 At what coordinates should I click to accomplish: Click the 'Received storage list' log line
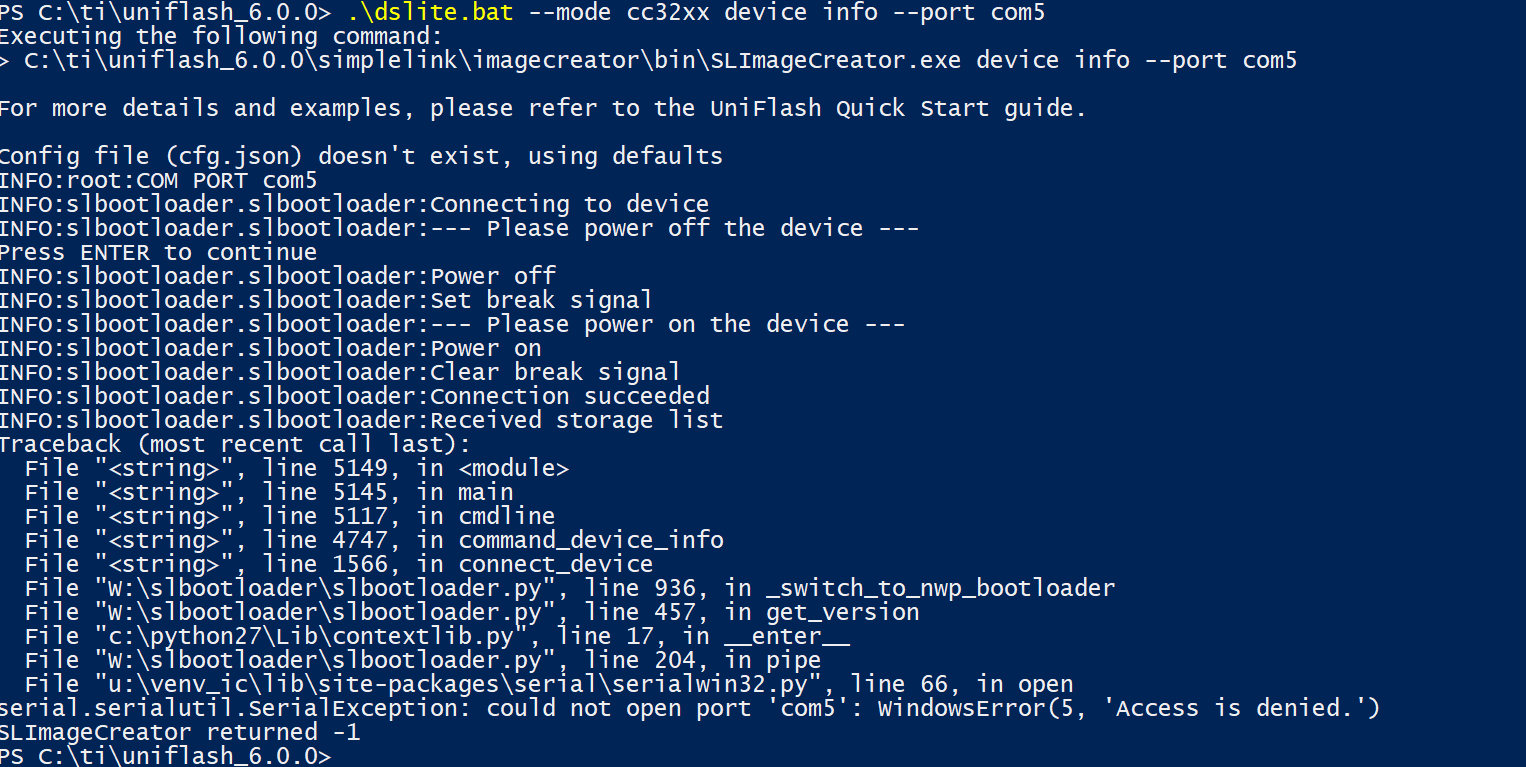(x=361, y=421)
